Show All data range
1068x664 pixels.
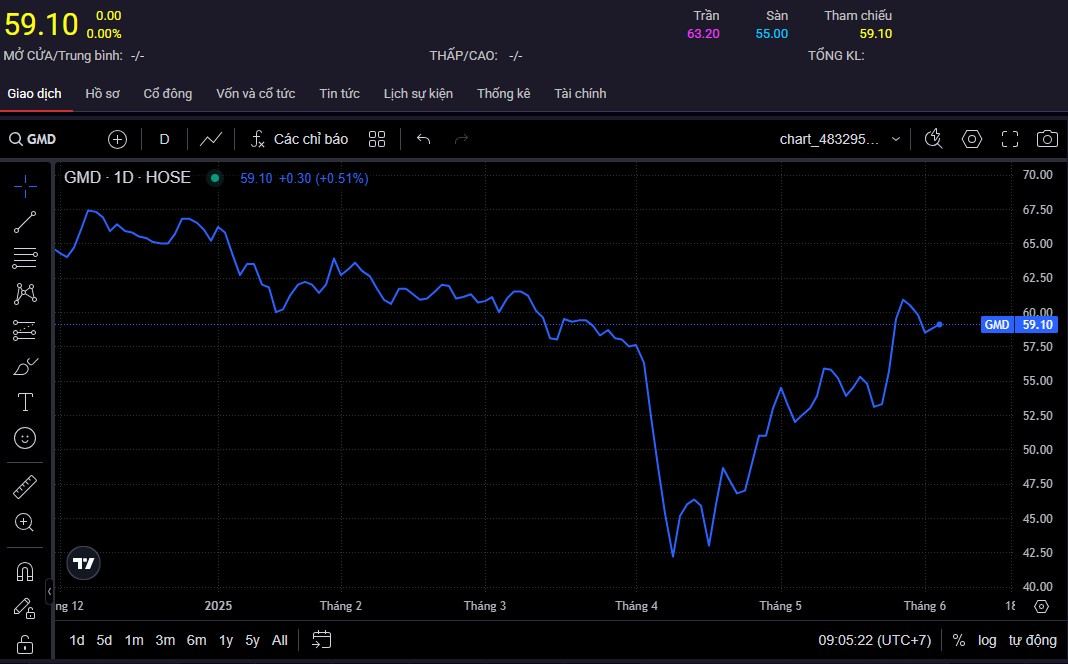(280, 640)
